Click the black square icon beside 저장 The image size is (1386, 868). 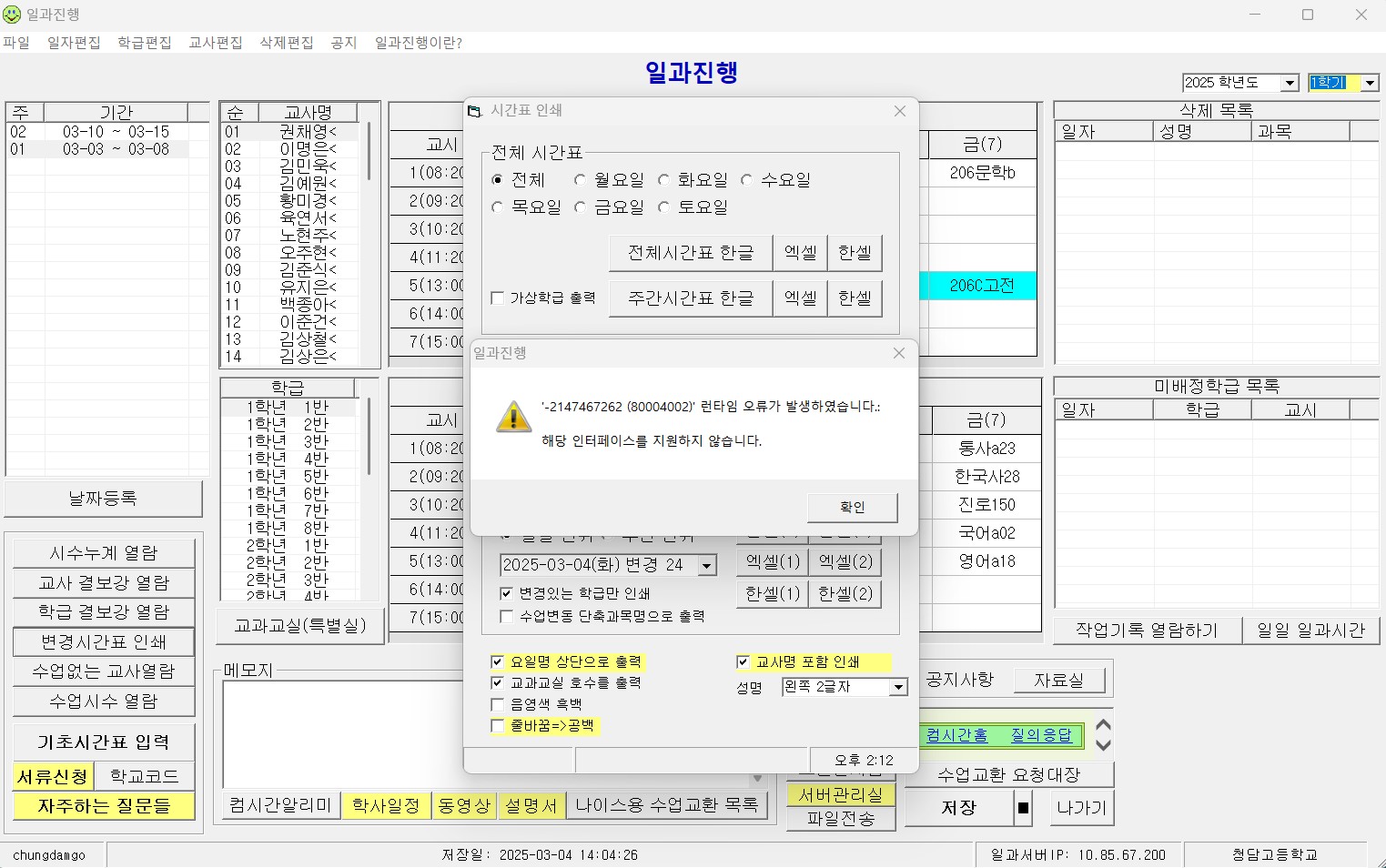pos(1024,808)
